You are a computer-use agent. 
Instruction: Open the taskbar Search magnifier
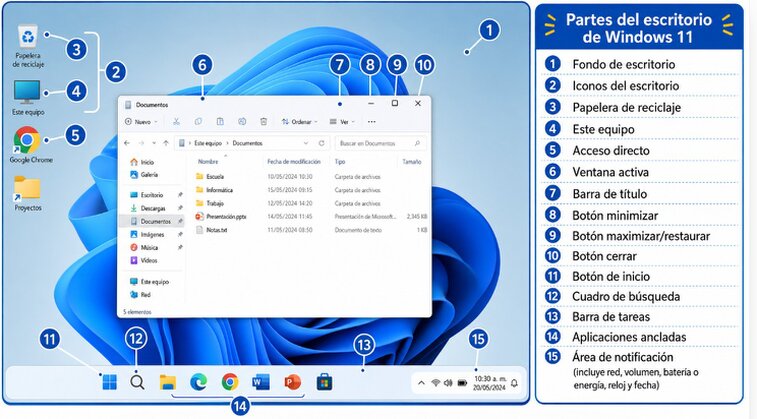pyautogui.click(x=137, y=382)
